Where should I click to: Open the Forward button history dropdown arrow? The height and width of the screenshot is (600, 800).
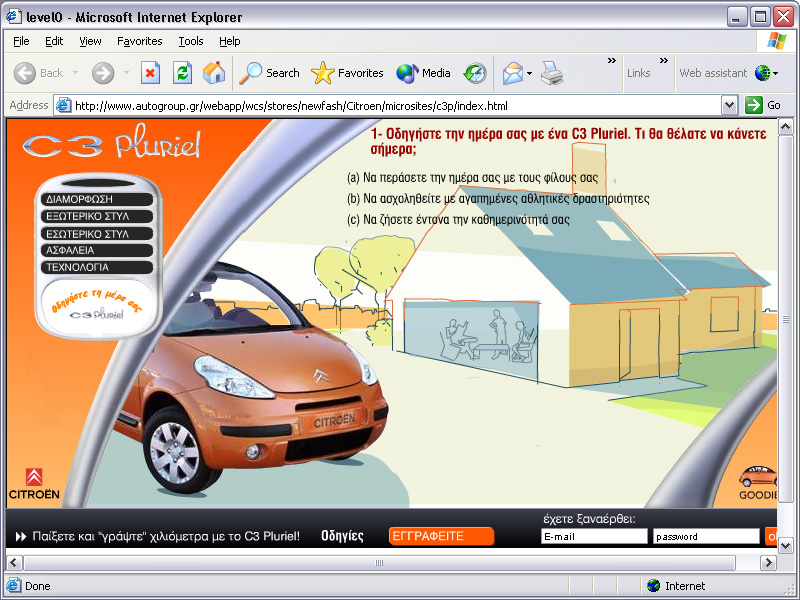coord(127,73)
